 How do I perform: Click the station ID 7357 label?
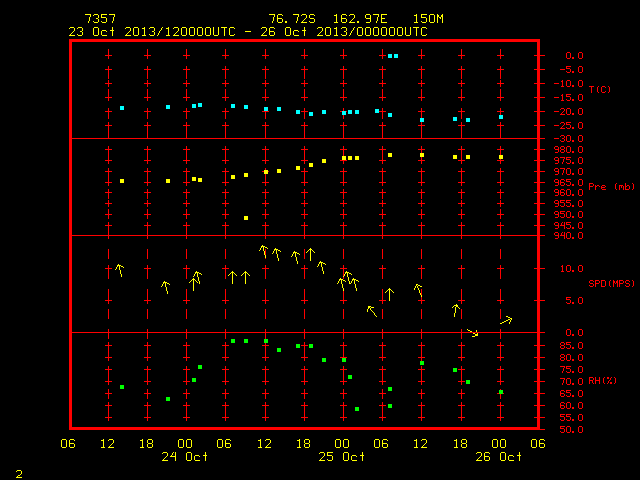(100, 19)
